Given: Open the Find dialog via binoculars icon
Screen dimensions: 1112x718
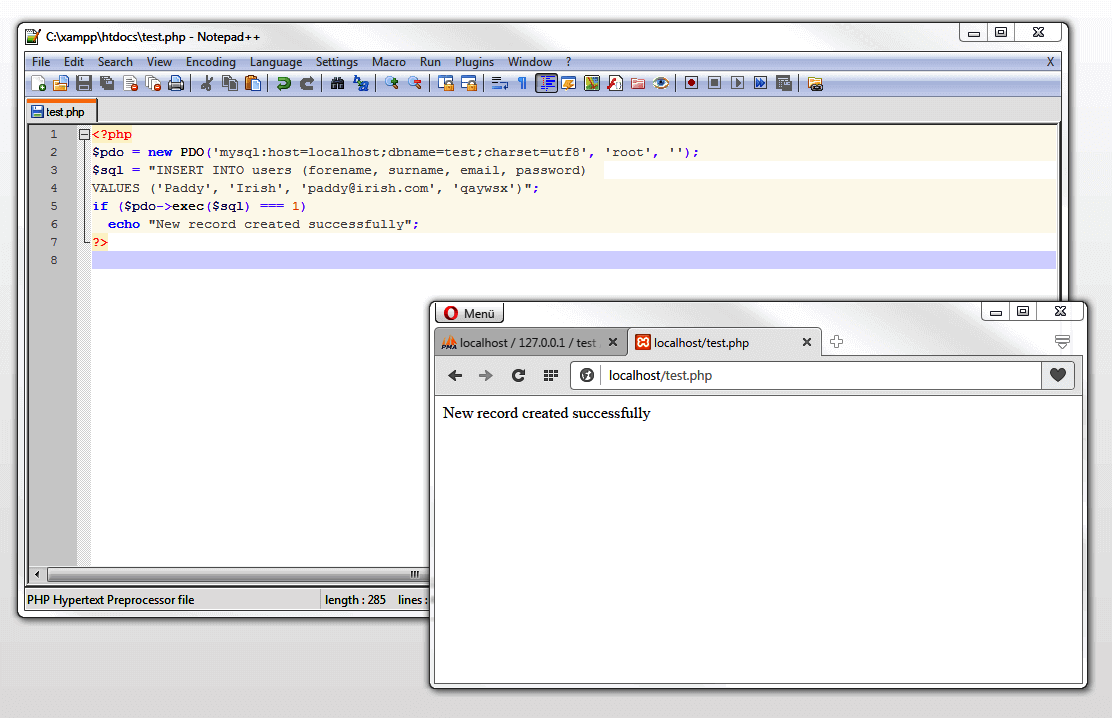Looking at the screenshot, I should click(337, 83).
